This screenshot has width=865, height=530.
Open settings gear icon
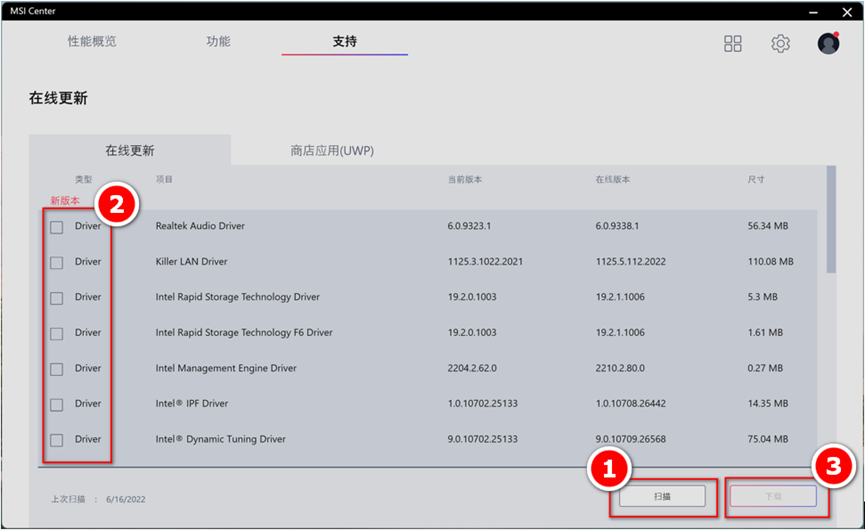coord(780,43)
